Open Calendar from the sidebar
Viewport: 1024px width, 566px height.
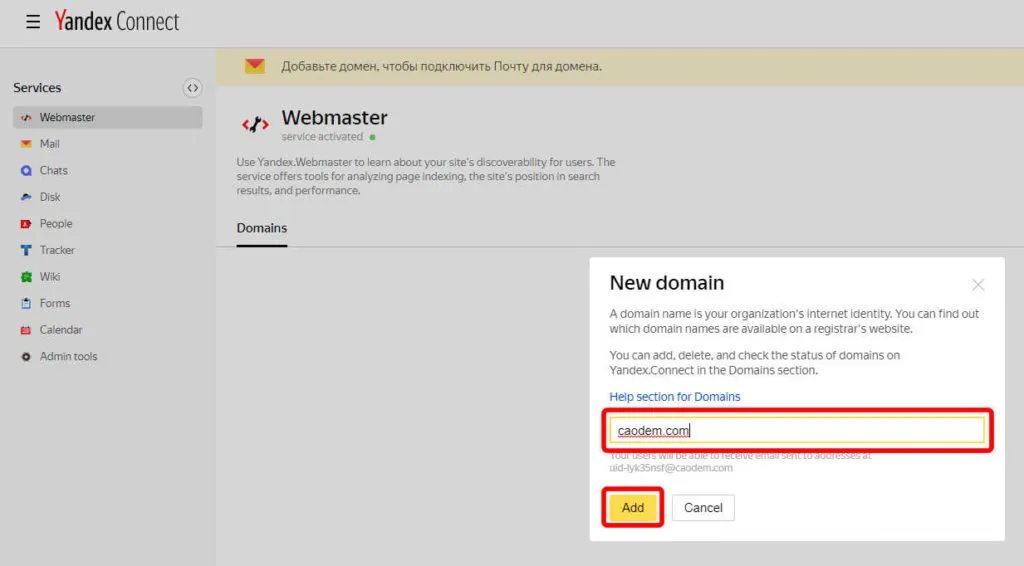[60, 330]
